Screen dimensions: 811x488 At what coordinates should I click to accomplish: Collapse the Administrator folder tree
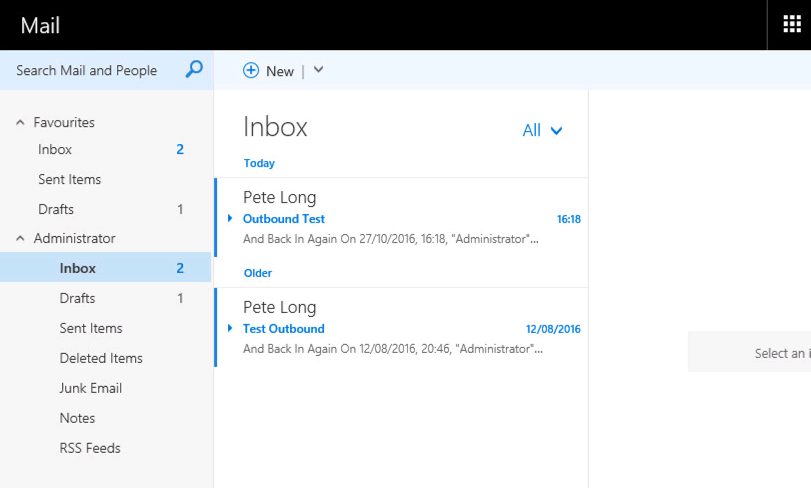click(x=20, y=238)
